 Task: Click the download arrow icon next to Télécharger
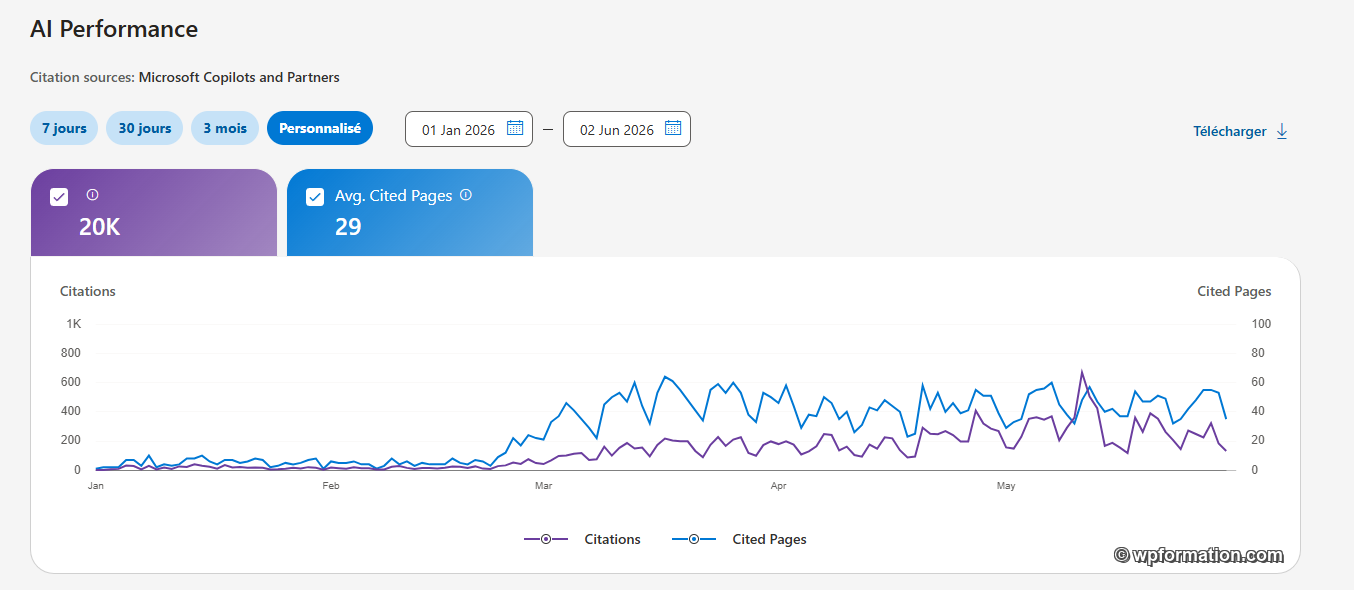point(1282,131)
